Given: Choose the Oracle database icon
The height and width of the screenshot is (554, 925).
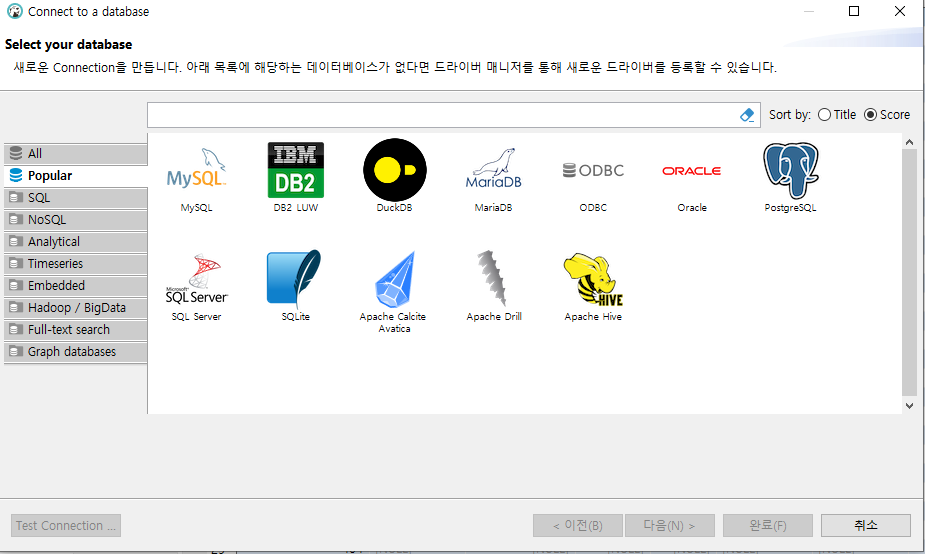Looking at the screenshot, I should [x=691, y=171].
